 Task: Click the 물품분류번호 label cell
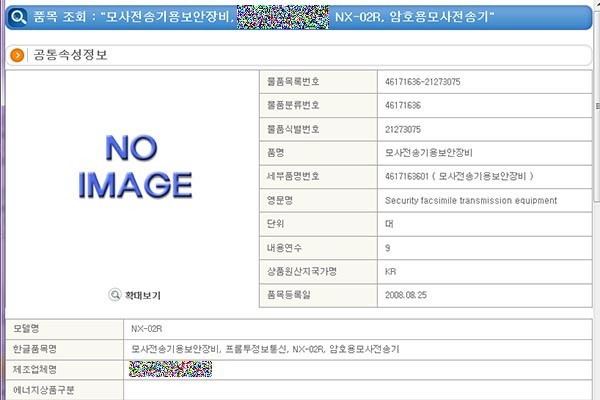coord(318,105)
